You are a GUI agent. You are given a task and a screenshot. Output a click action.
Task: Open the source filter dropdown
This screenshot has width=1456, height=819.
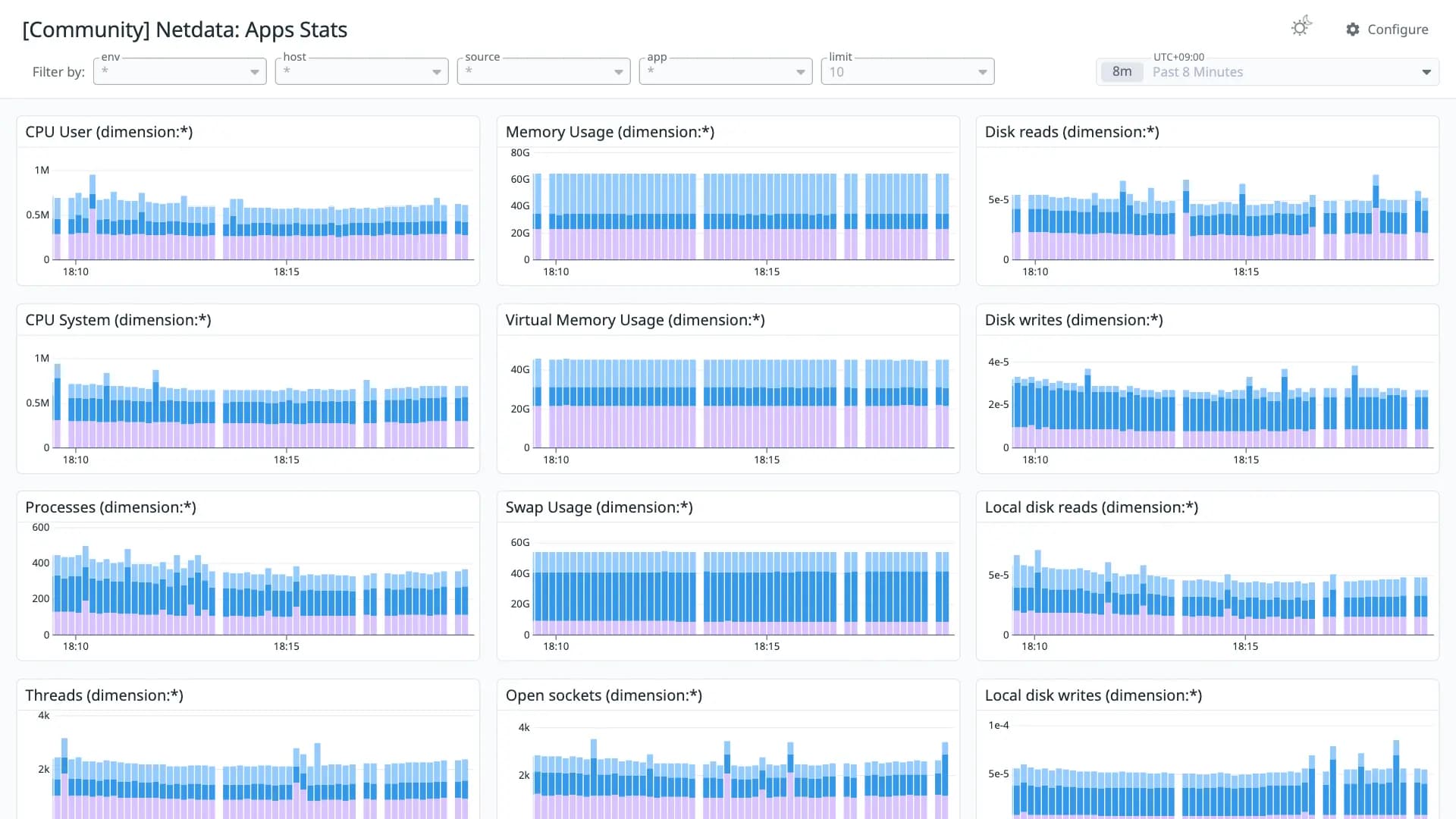544,71
